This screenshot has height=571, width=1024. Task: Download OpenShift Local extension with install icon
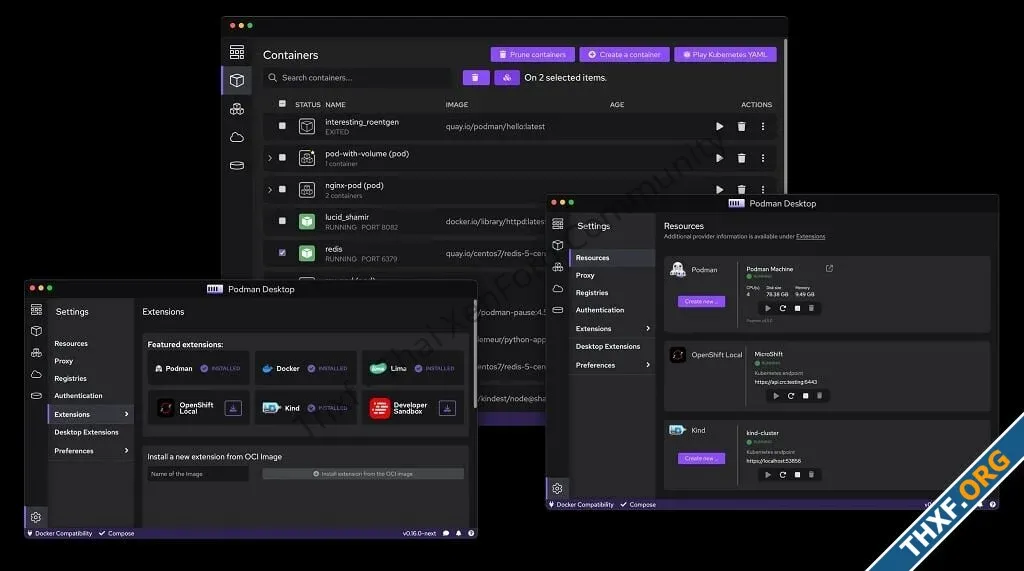pyautogui.click(x=233, y=408)
